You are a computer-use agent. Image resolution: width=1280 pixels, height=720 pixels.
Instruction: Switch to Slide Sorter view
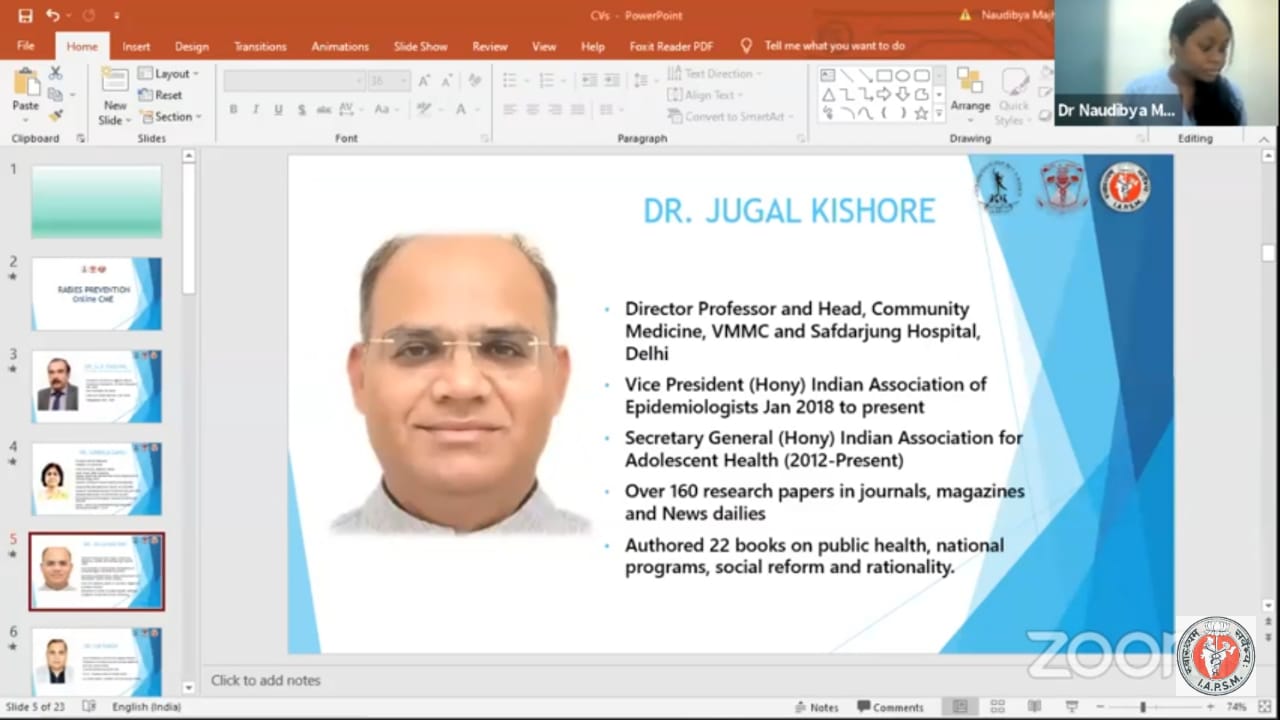(997, 707)
